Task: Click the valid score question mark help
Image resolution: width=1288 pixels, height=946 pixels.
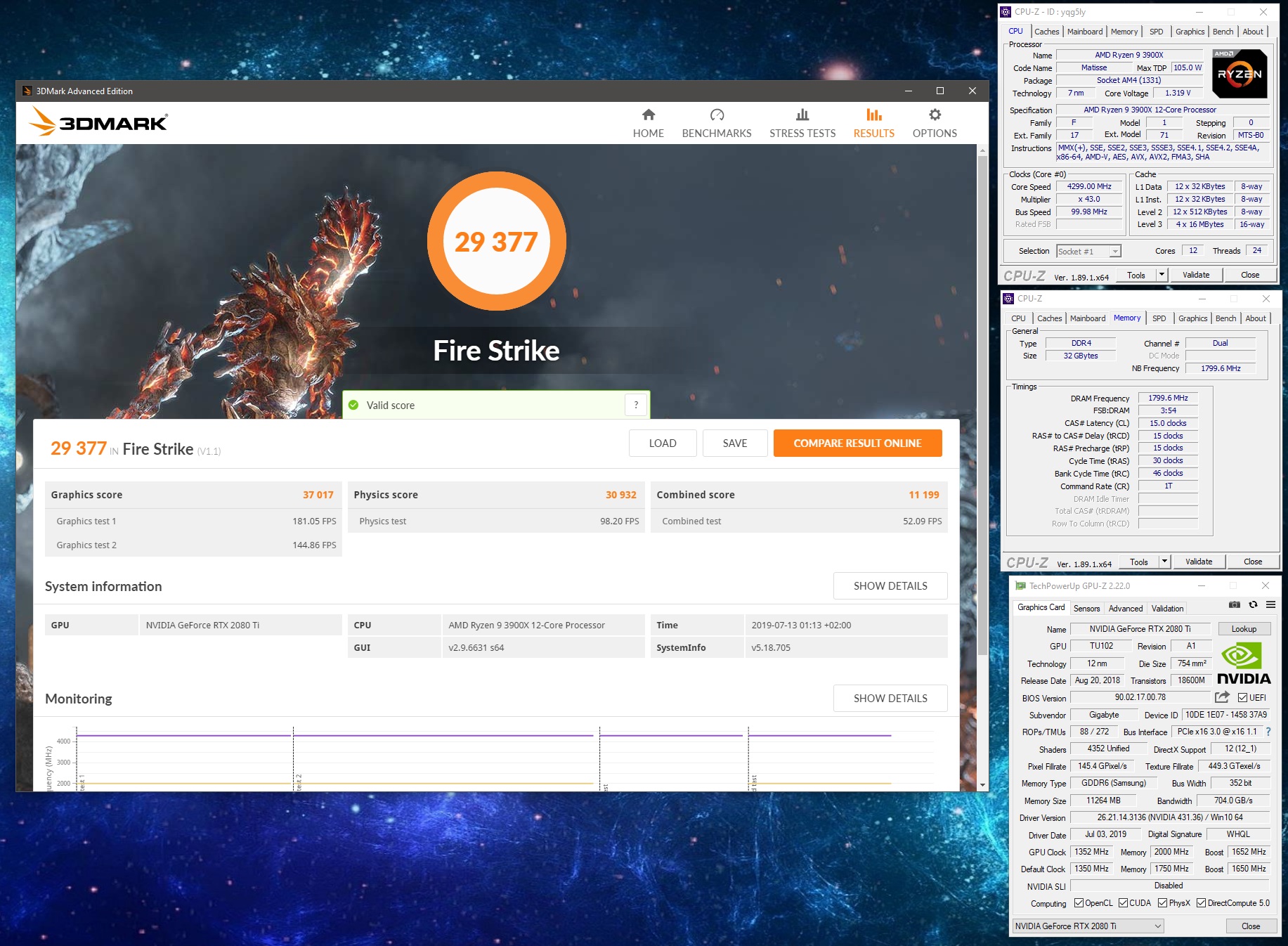Action: tap(636, 405)
